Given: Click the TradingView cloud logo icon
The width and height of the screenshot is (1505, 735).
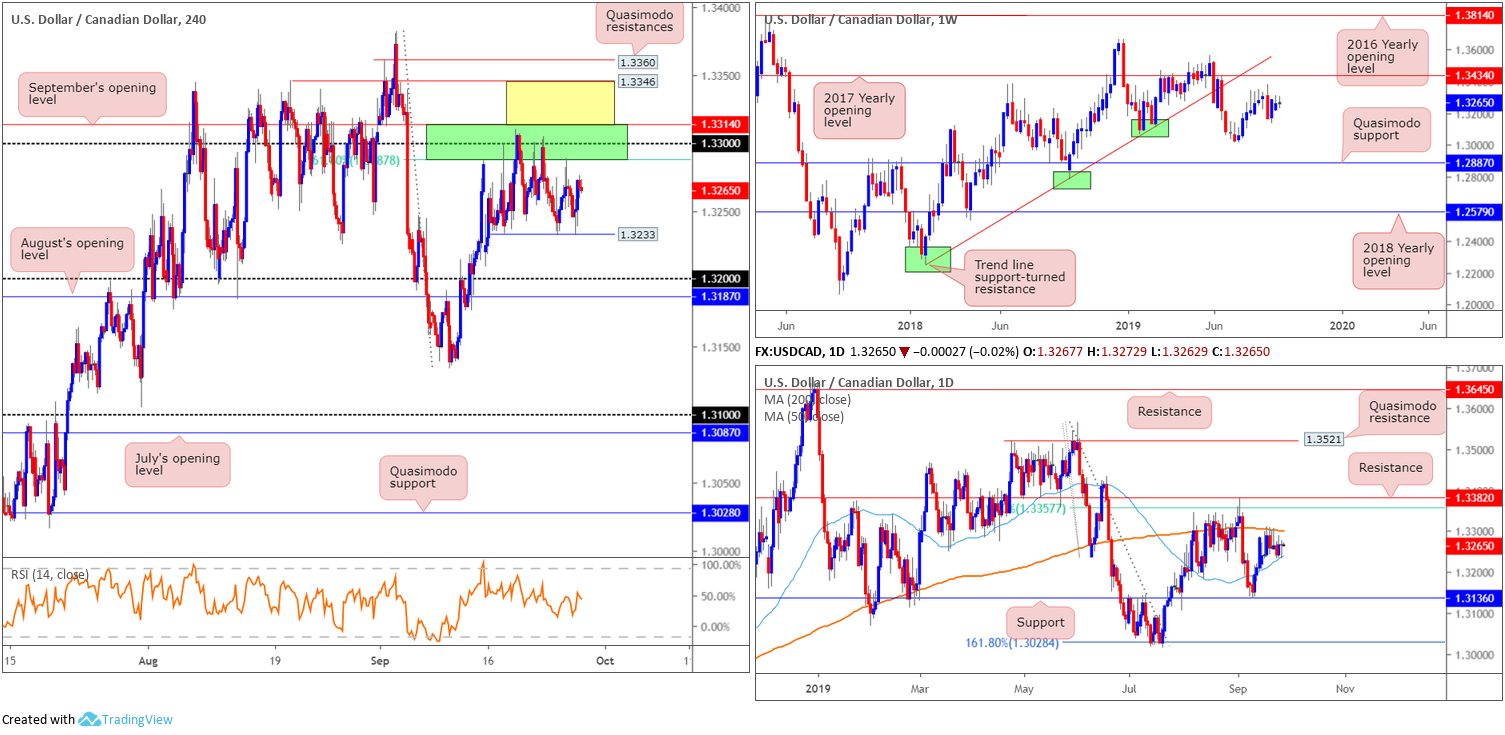Looking at the screenshot, I should tap(88, 719).
